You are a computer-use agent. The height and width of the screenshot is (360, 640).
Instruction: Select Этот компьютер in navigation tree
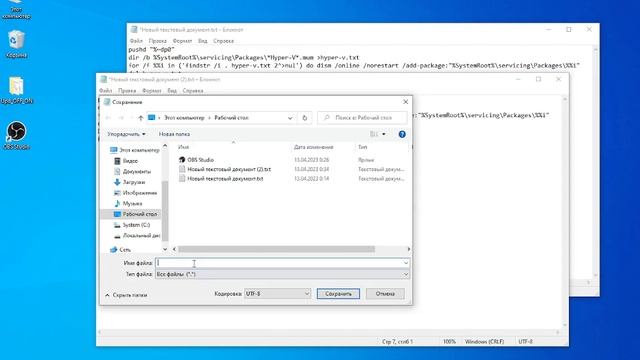[139, 150]
